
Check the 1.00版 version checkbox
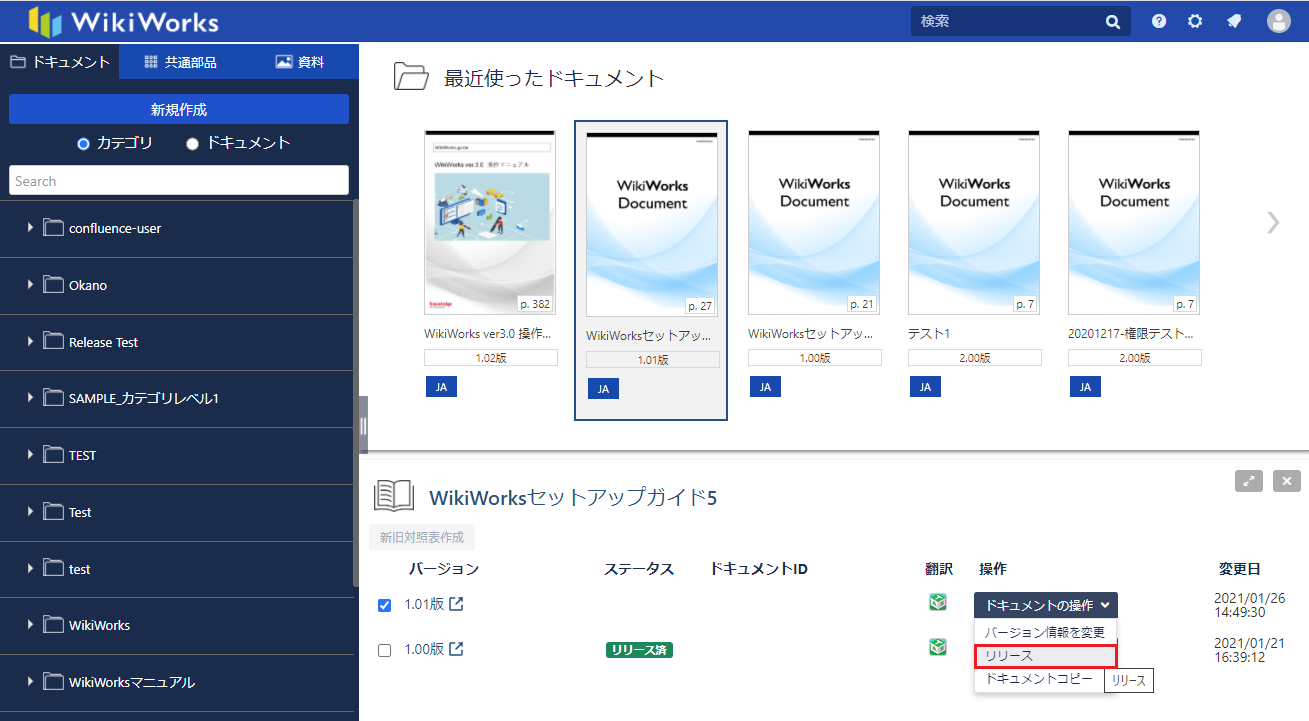[x=385, y=650]
